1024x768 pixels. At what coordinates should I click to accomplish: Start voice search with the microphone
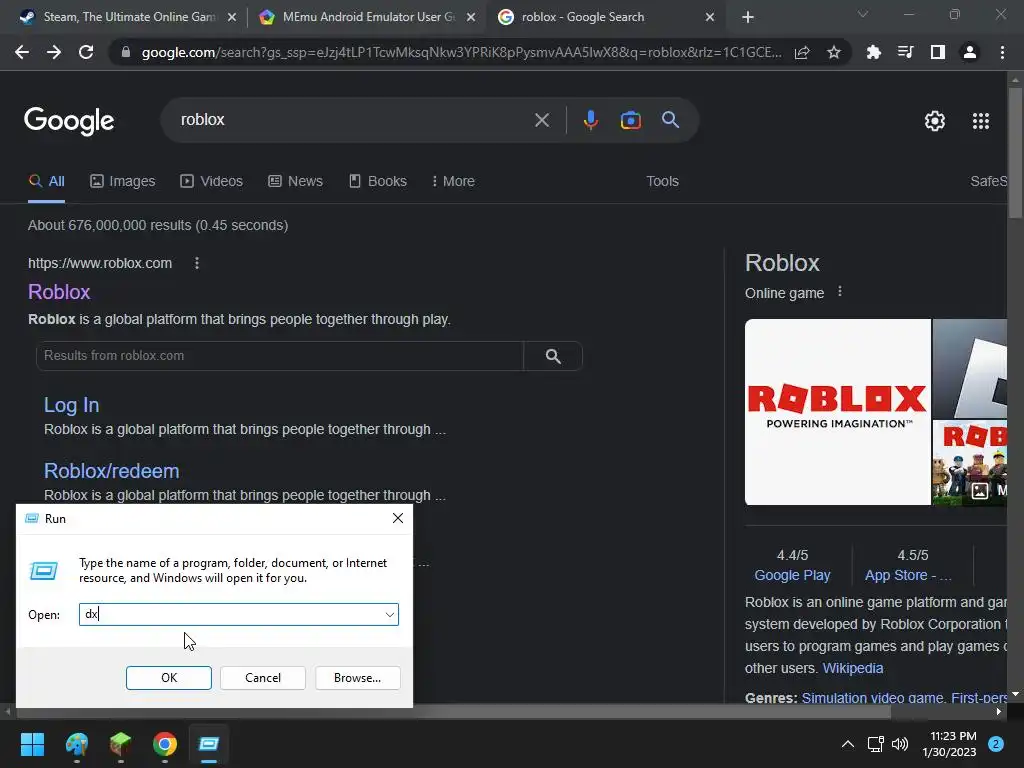(590, 120)
